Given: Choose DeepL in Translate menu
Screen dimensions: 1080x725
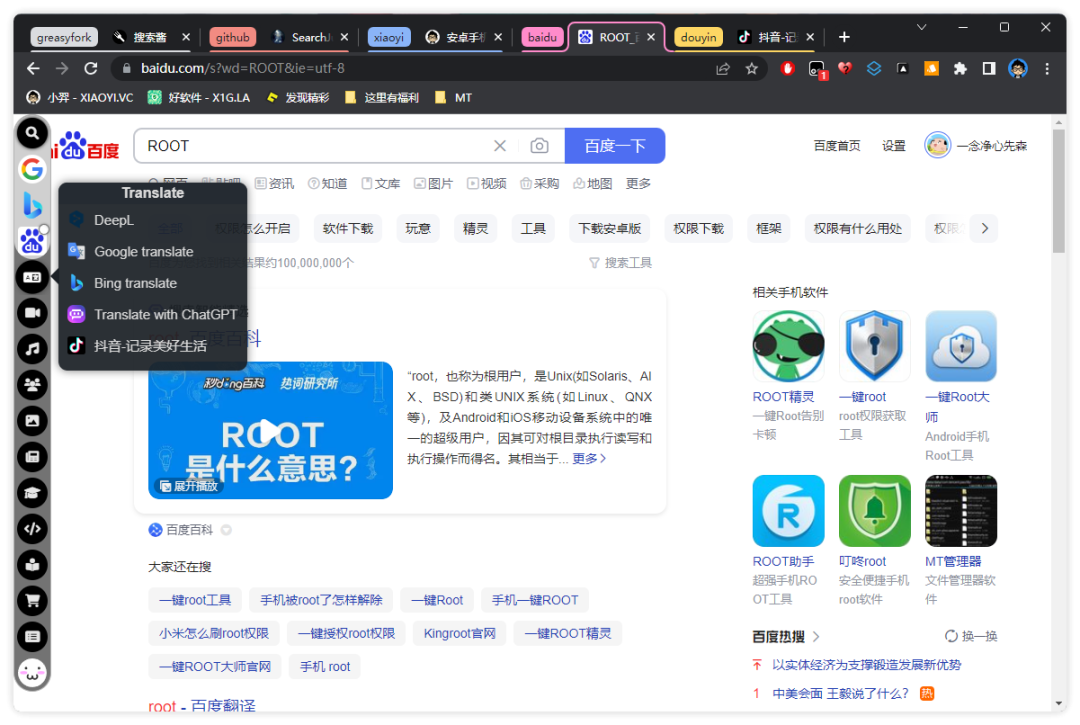Looking at the screenshot, I should (x=152, y=220).
